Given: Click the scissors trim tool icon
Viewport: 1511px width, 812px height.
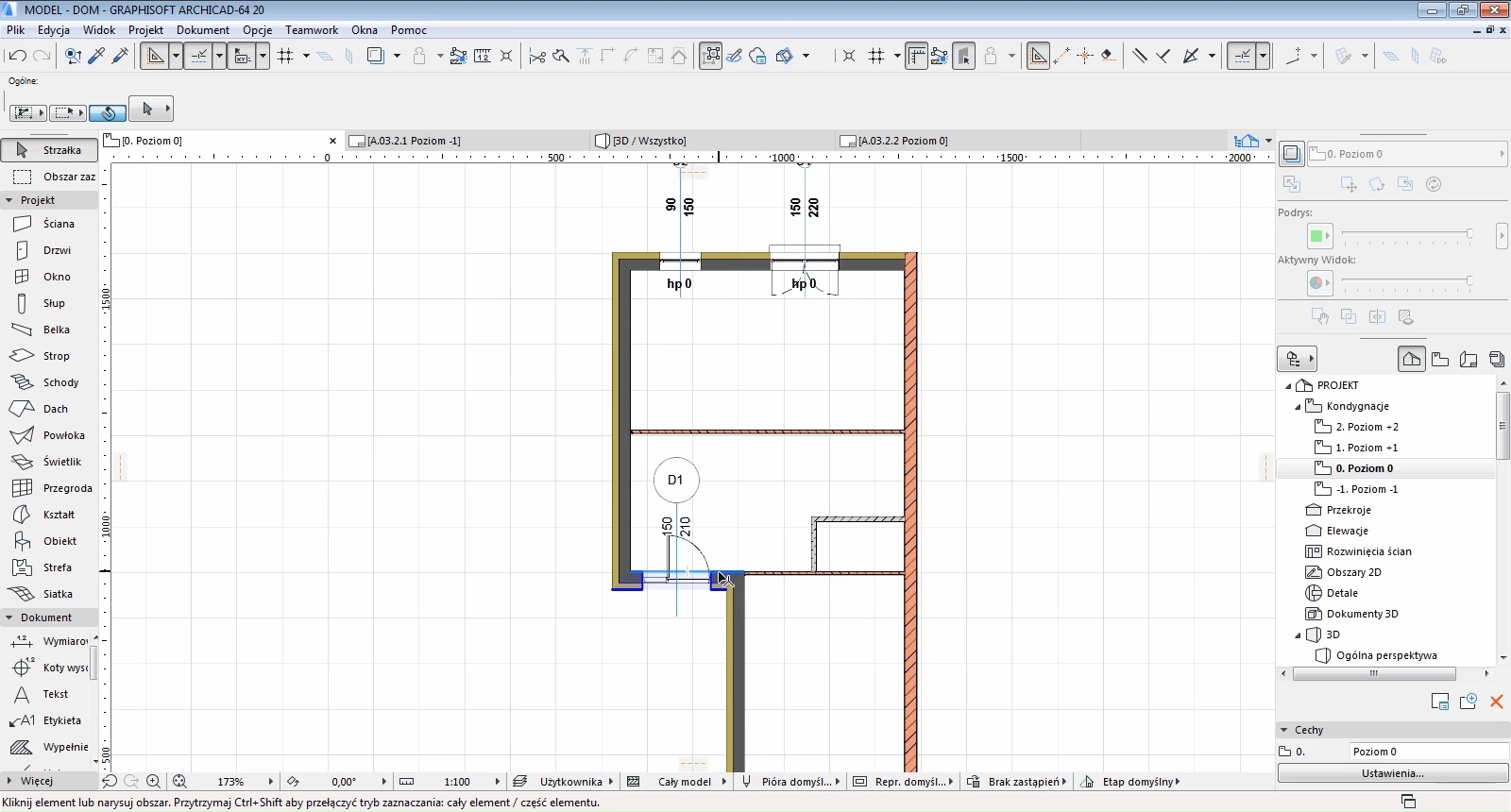Looking at the screenshot, I should click(x=537, y=56).
